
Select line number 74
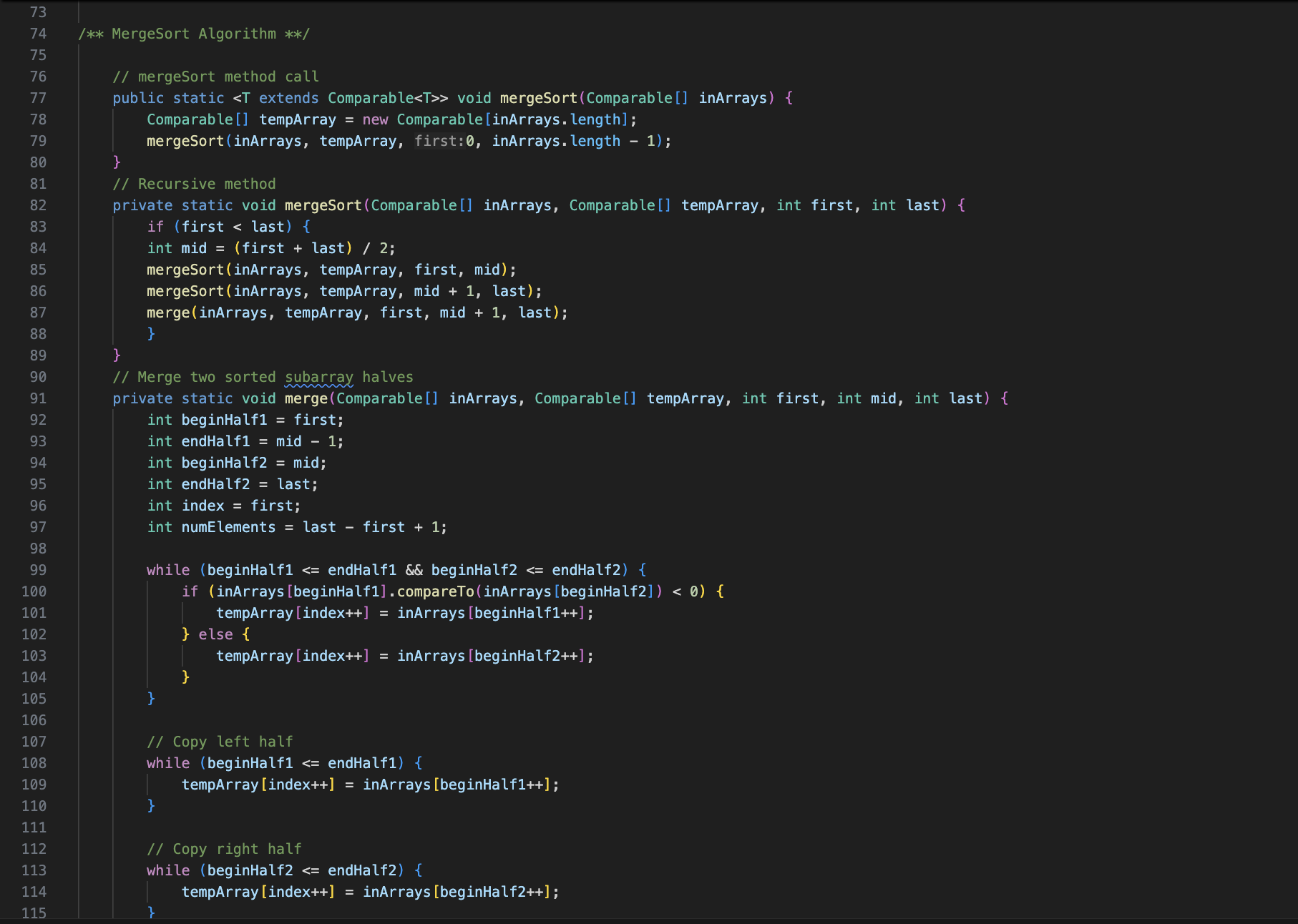click(x=39, y=34)
